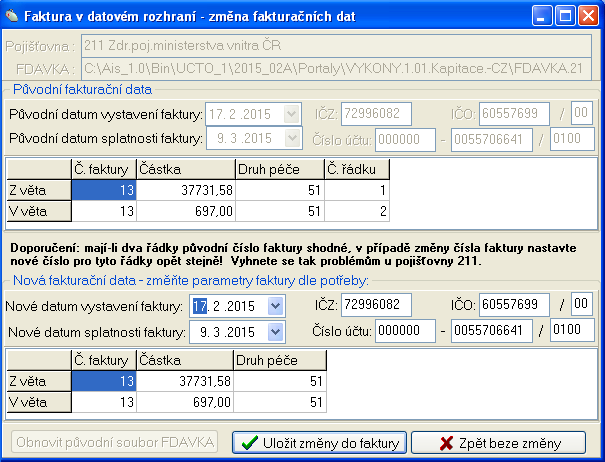
Task: Click Z věta row header in original table
Action: [39, 190]
